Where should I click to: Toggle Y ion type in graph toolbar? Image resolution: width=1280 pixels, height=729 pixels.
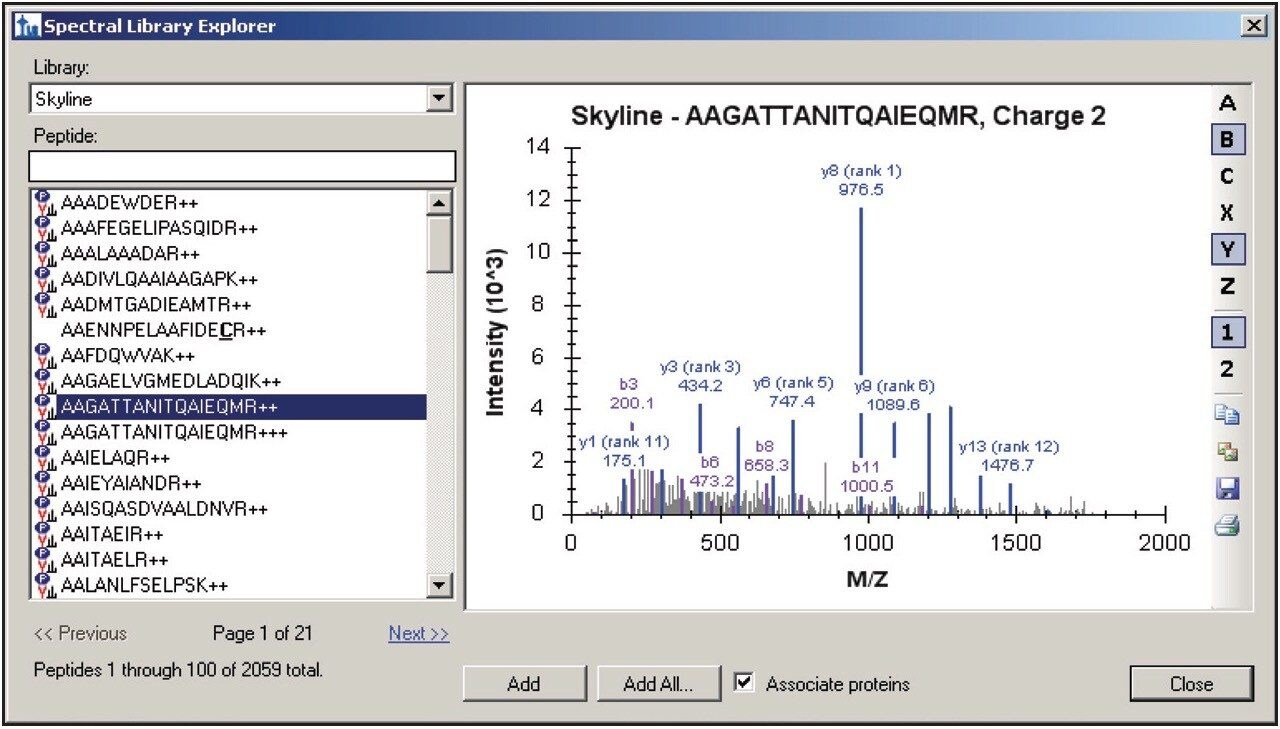point(1227,250)
